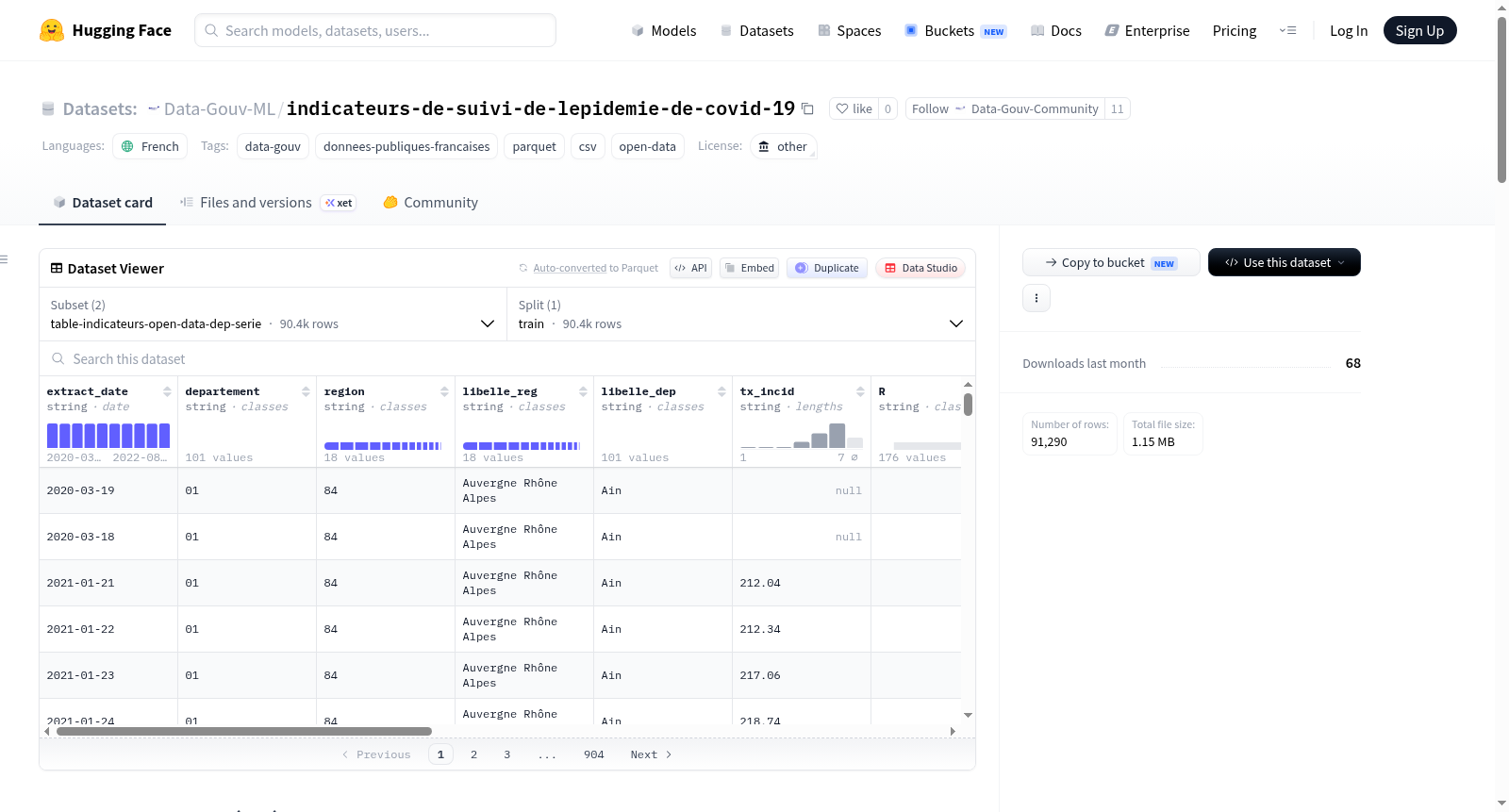The height and width of the screenshot is (812, 1509).
Task: Copy dataset name using the copy icon
Action: 807,108
